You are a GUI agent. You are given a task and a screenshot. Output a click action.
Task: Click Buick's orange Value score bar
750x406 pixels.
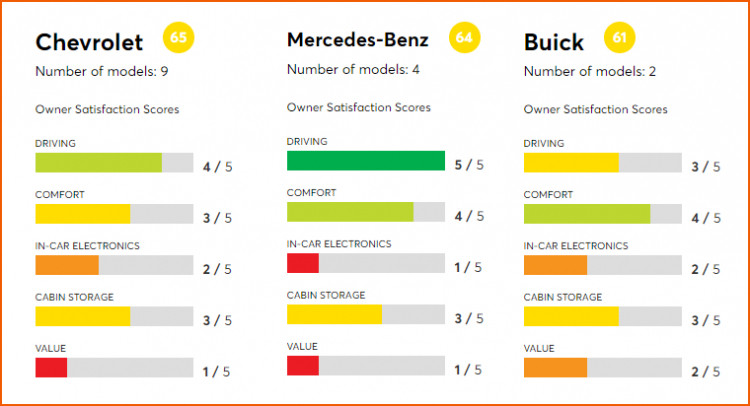pyautogui.click(x=555, y=368)
